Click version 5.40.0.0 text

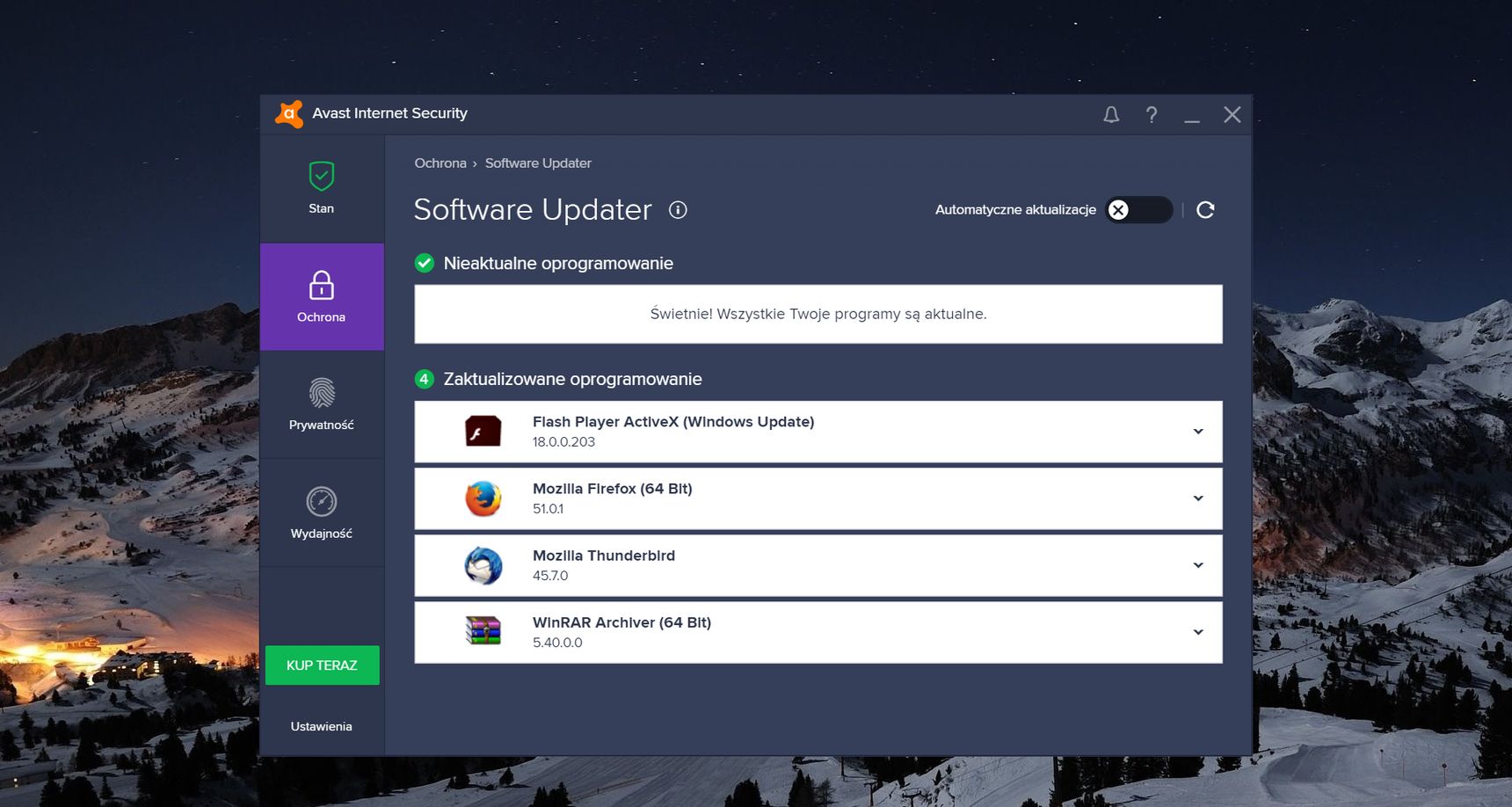click(x=557, y=643)
